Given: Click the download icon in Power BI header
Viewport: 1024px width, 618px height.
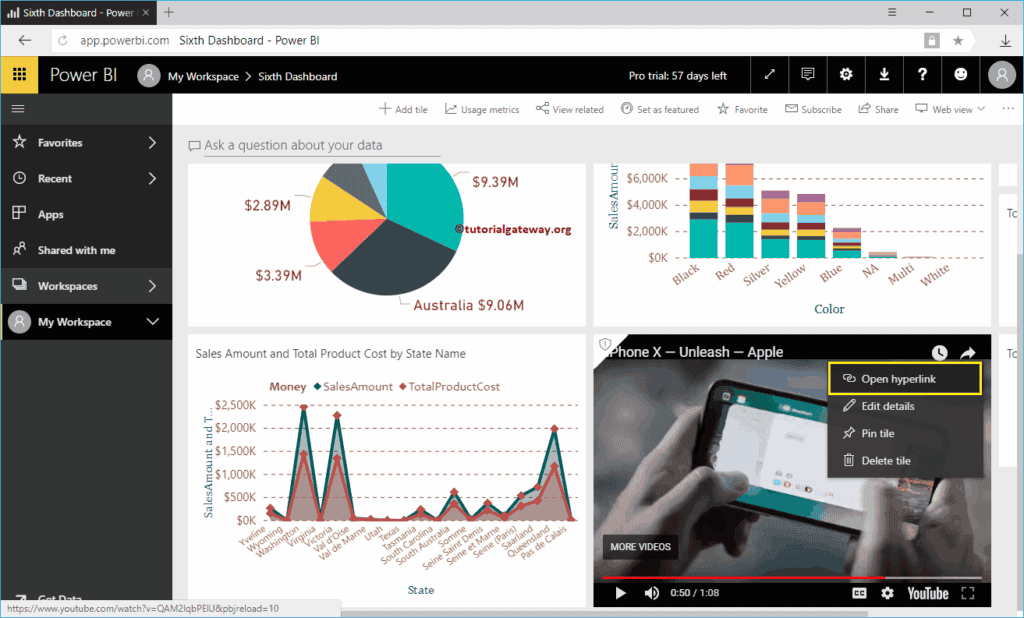Looking at the screenshot, I should coord(884,74).
